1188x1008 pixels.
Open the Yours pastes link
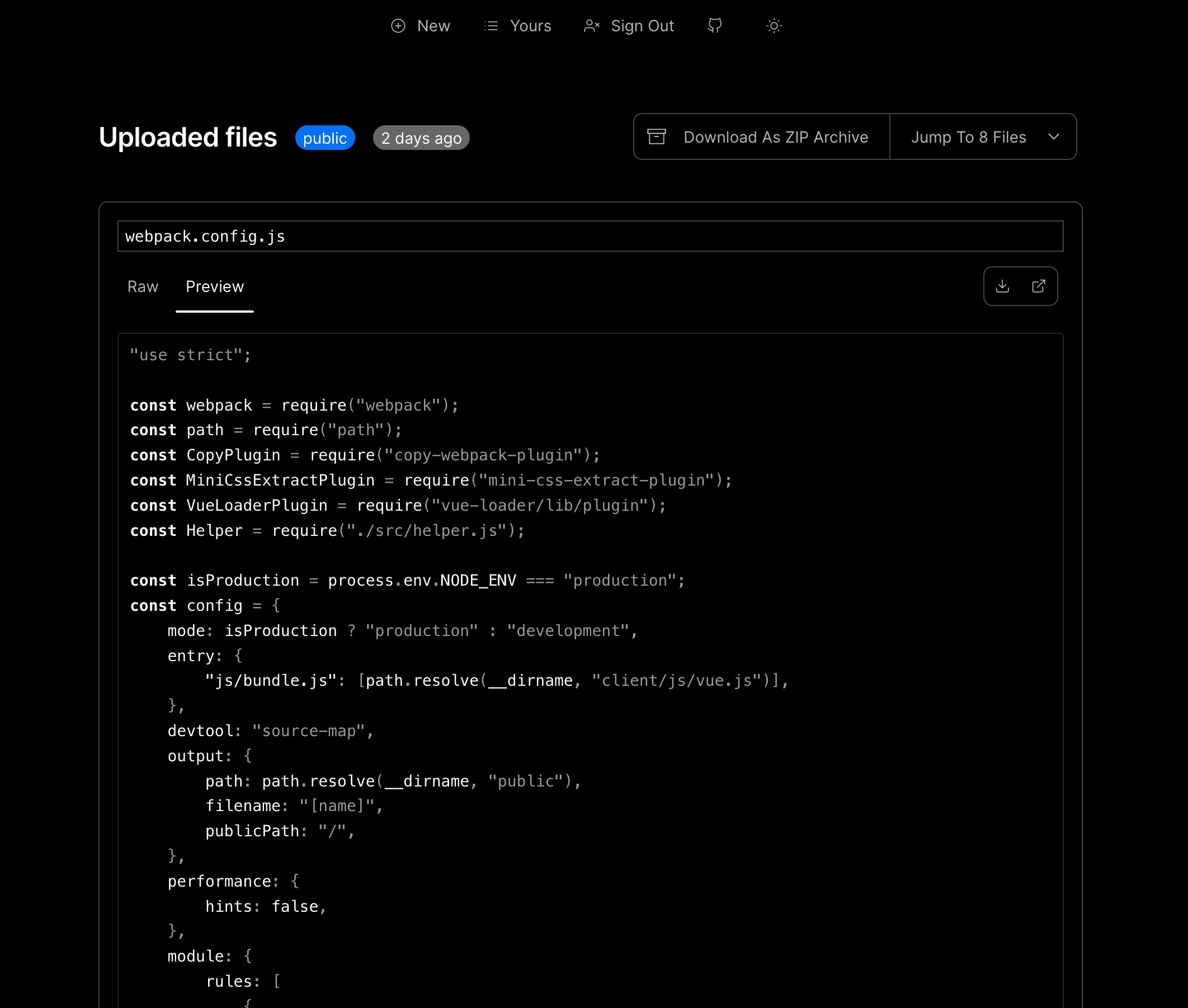point(530,26)
